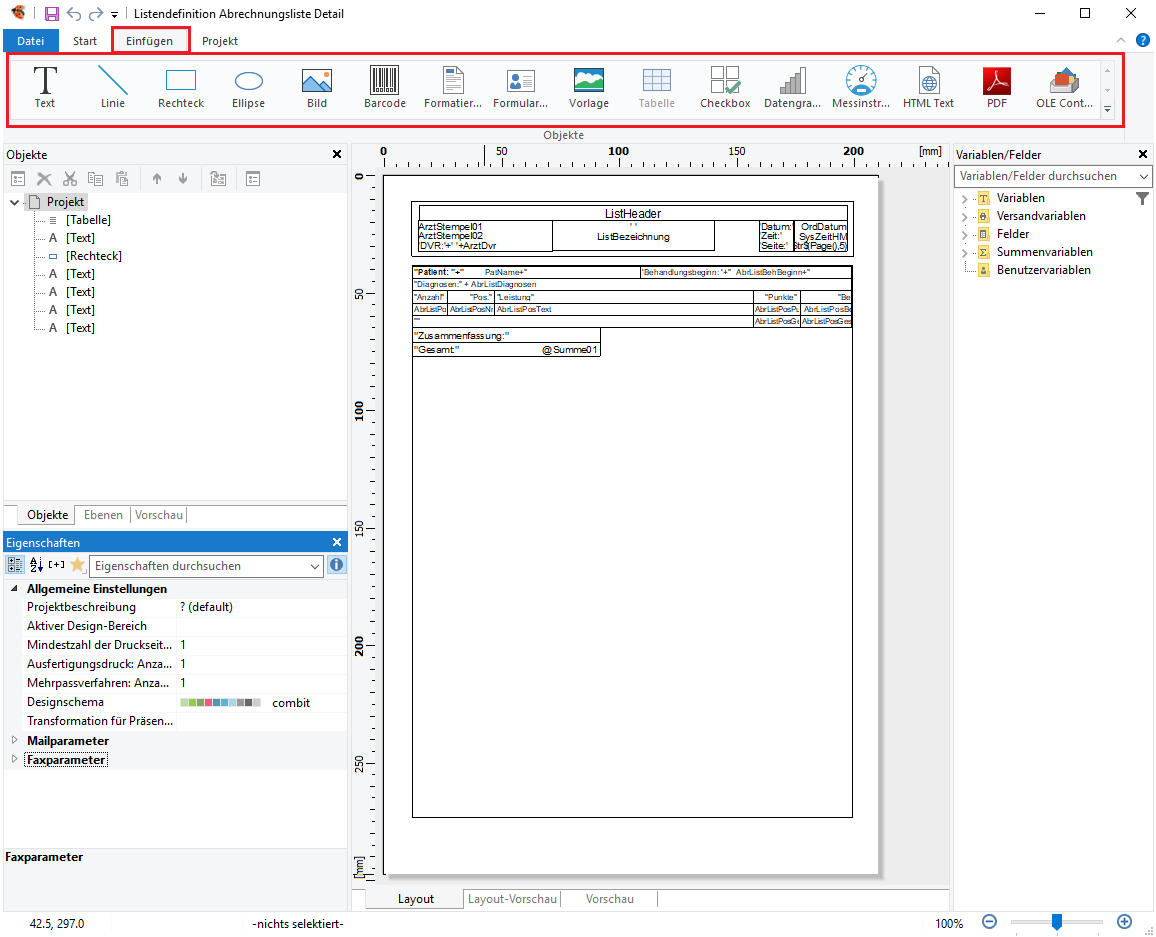Close the Eigenschaften panel
The height and width of the screenshot is (937, 1156).
[337, 542]
